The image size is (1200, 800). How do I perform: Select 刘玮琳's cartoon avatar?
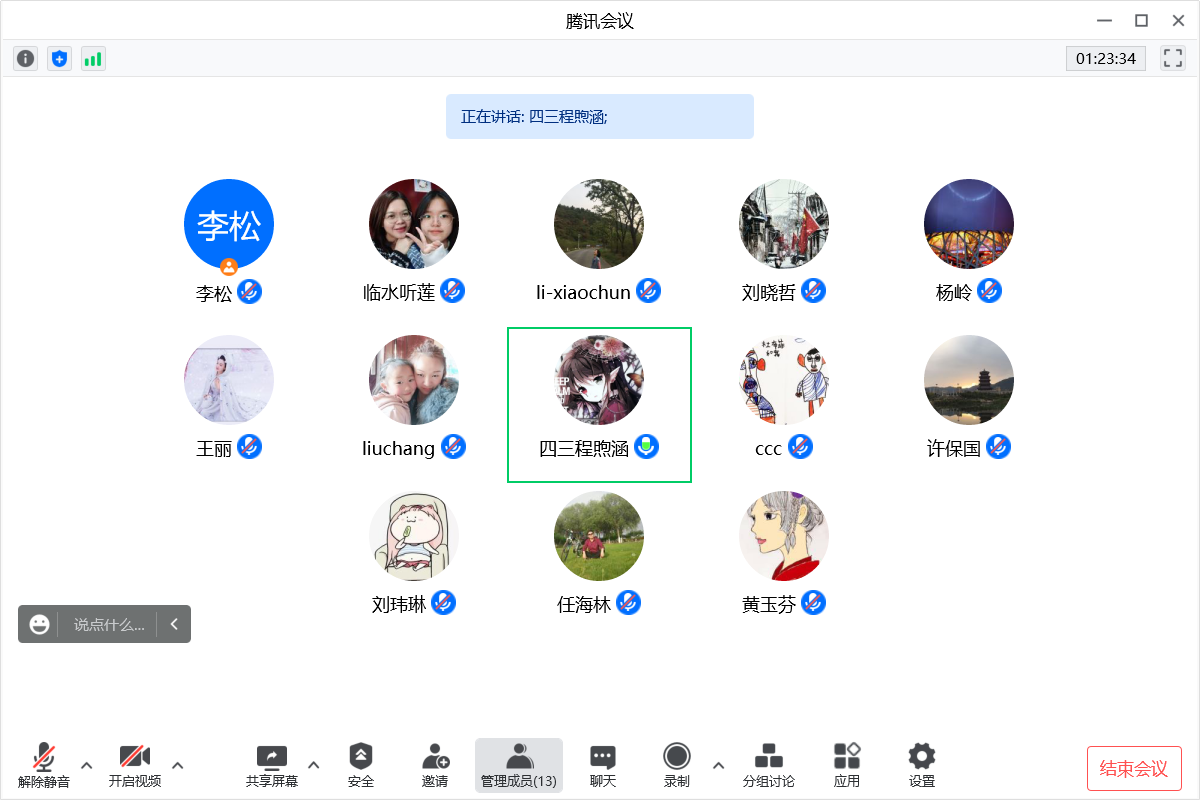pyautogui.click(x=414, y=536)
